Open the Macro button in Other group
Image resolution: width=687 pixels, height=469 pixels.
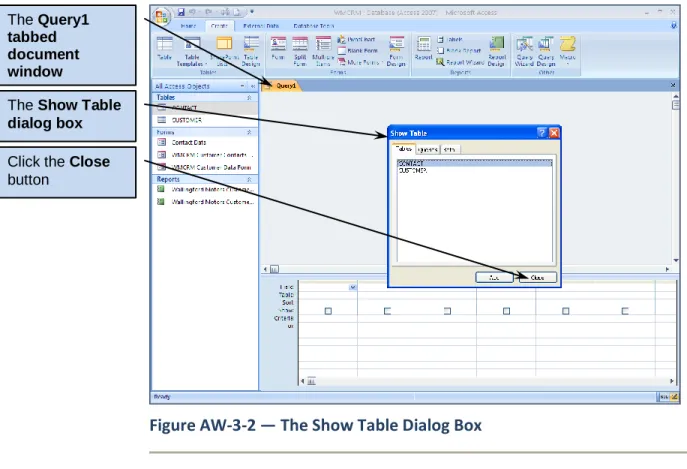[x=567, y=51]
